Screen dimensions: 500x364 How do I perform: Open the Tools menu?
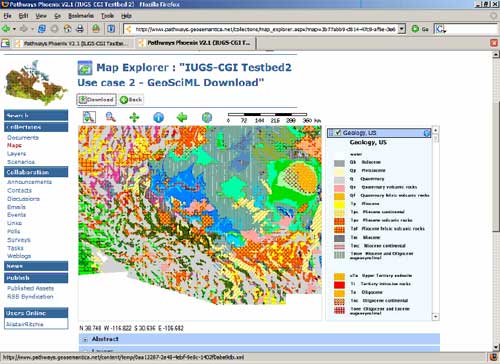click(107, 16)
